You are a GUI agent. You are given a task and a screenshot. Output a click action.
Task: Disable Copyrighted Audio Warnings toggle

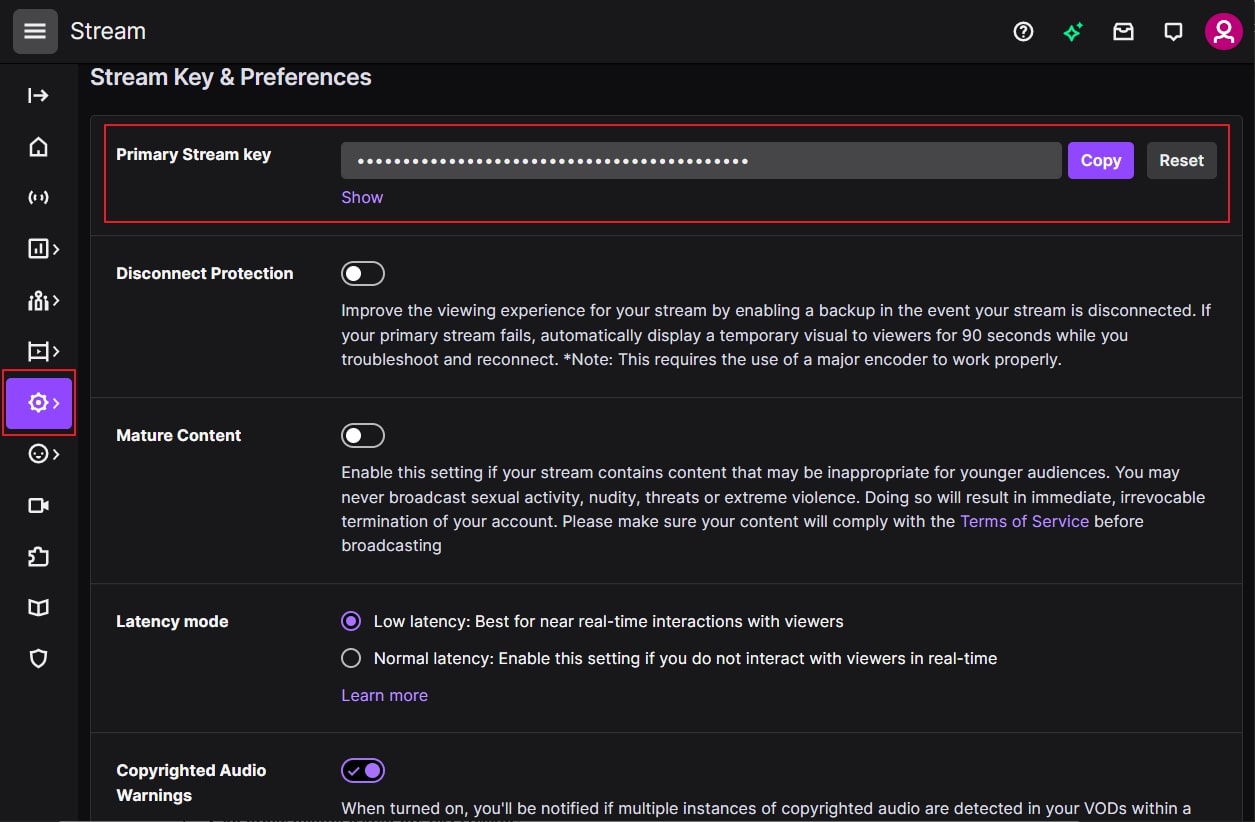363,771
